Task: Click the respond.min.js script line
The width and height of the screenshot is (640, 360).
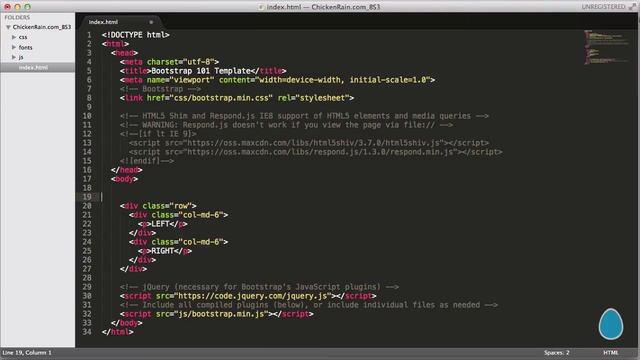Action: click(x=316, y=152)
